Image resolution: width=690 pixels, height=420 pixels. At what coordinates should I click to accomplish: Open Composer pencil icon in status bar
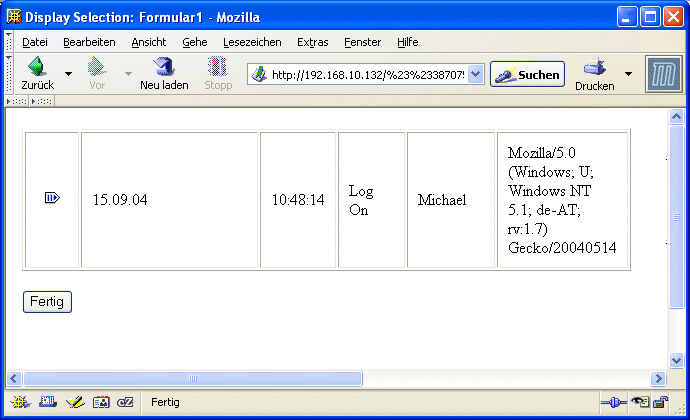(x=73, y=402)
